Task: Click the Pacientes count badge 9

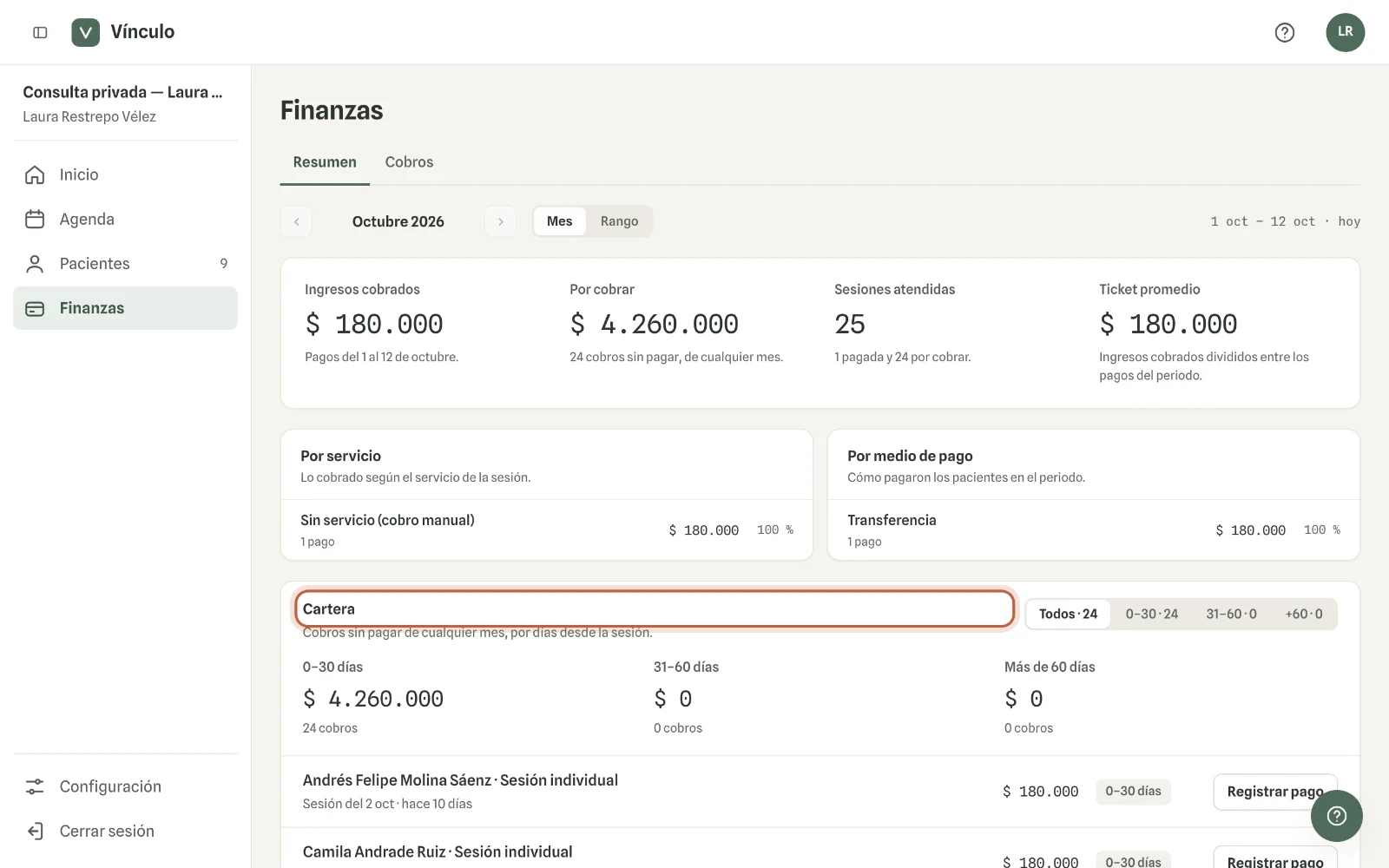Action: pyautogui.click(x=223, y=263)
